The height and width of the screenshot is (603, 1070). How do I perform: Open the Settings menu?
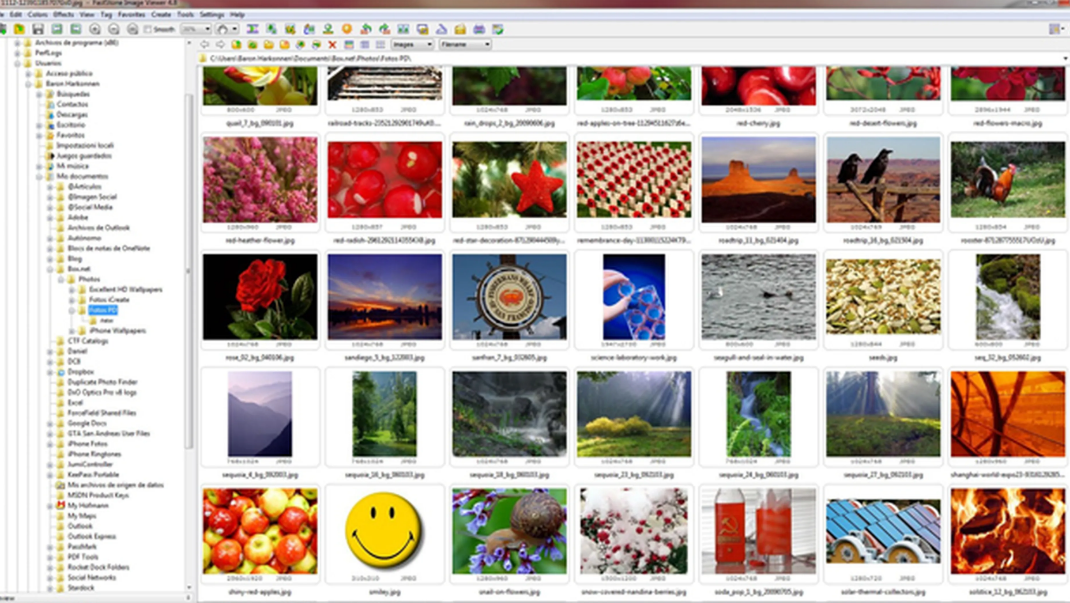[x=211, y=15]
